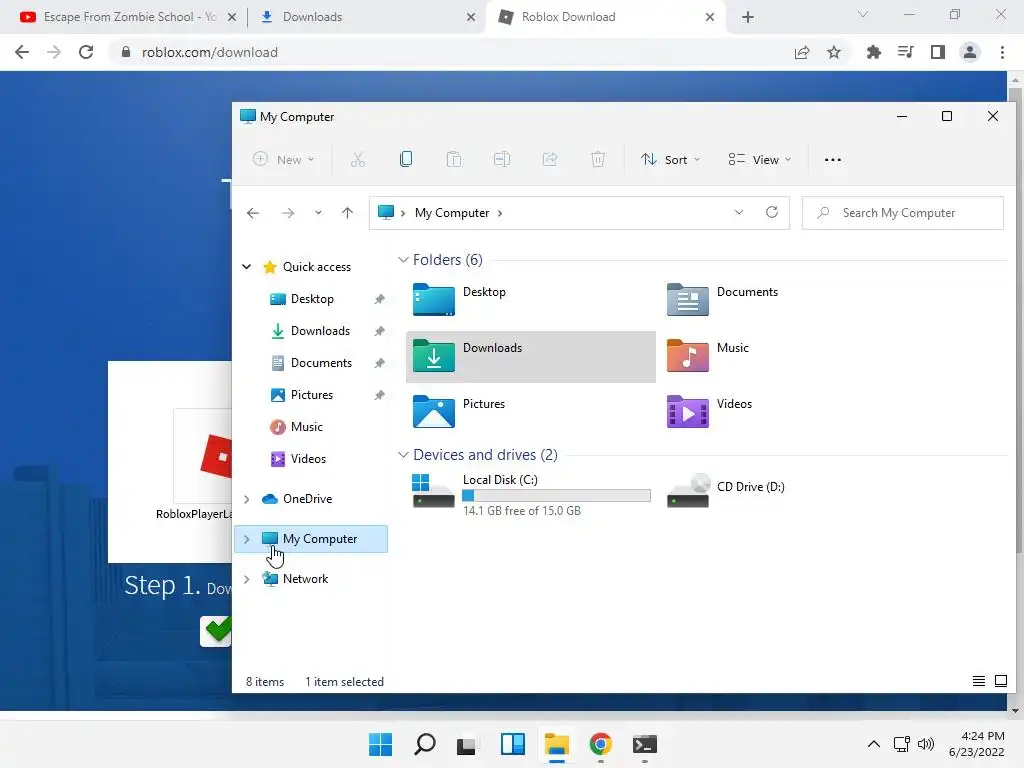1024x768 pixels.
Task: Collapse the Folders (6) group
Action: point(403,260)
